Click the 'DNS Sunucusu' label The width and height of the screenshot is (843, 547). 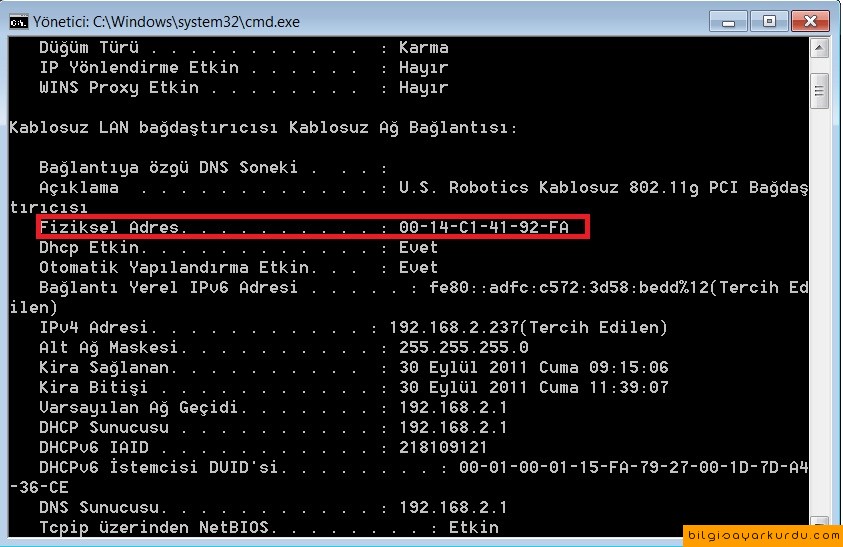tap(99, 507)
